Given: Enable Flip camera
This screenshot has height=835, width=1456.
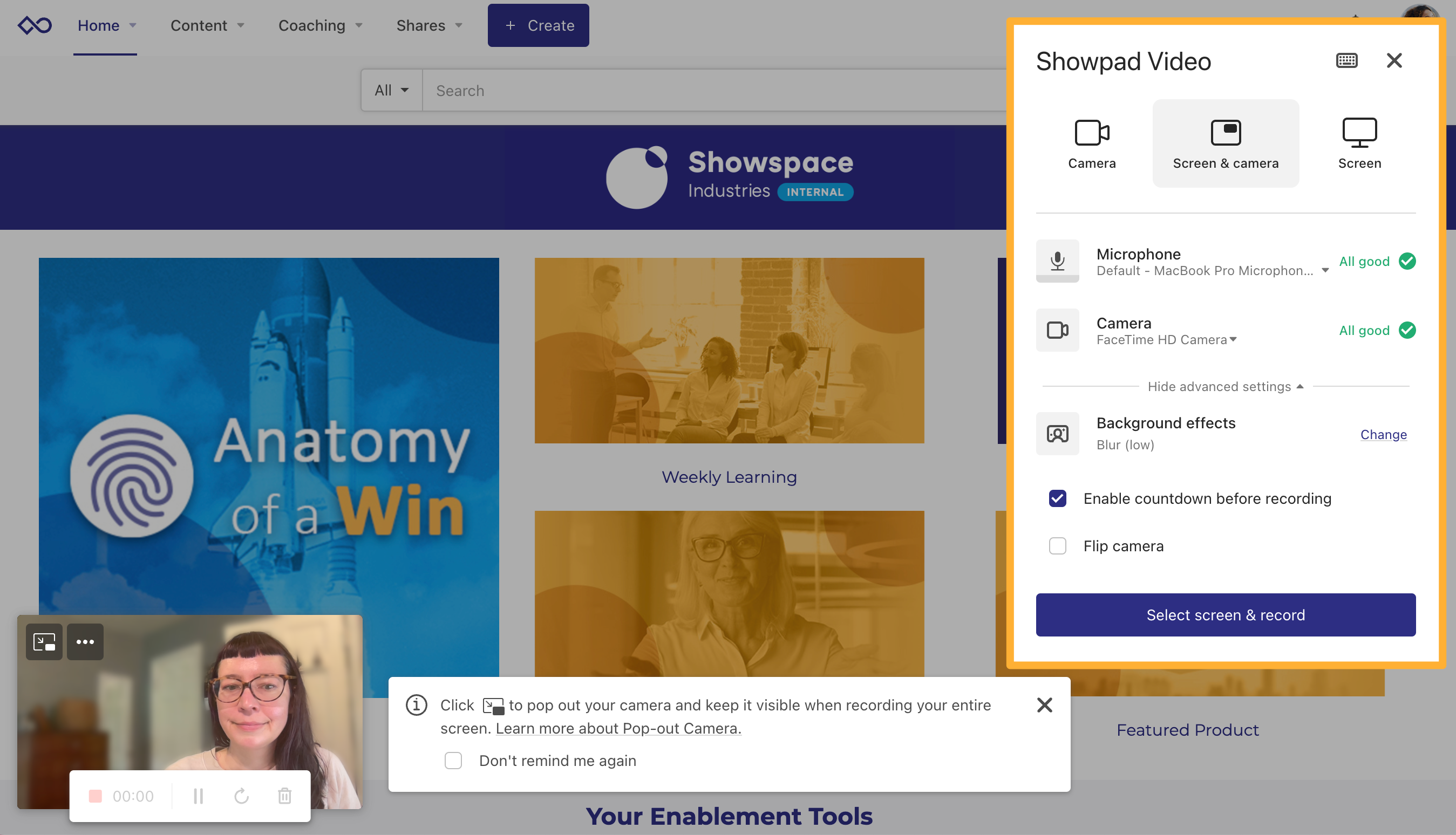Looking at the screenshot, I should click(x=1057, y=545).
